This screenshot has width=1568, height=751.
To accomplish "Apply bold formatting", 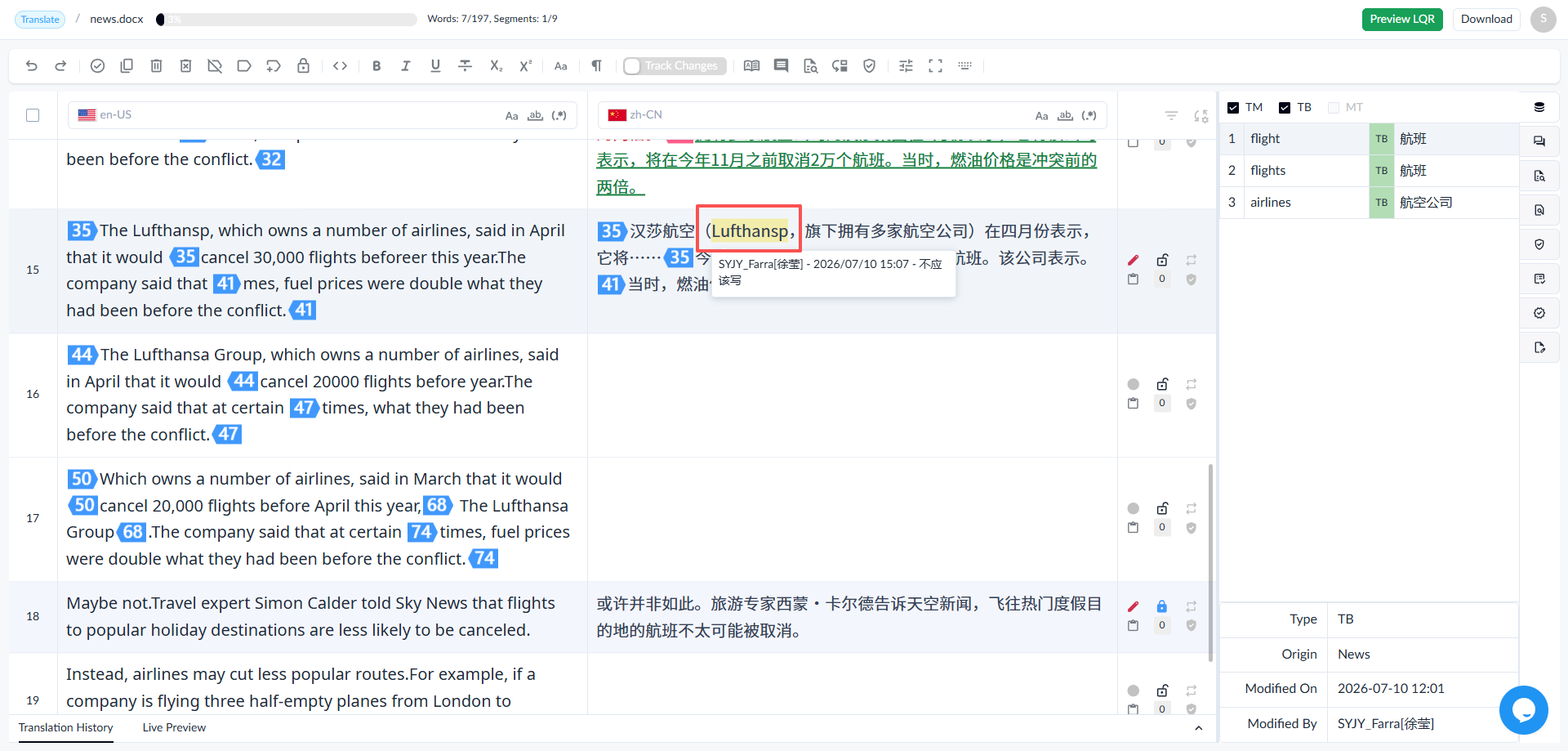I will click(x=376, y=66).
